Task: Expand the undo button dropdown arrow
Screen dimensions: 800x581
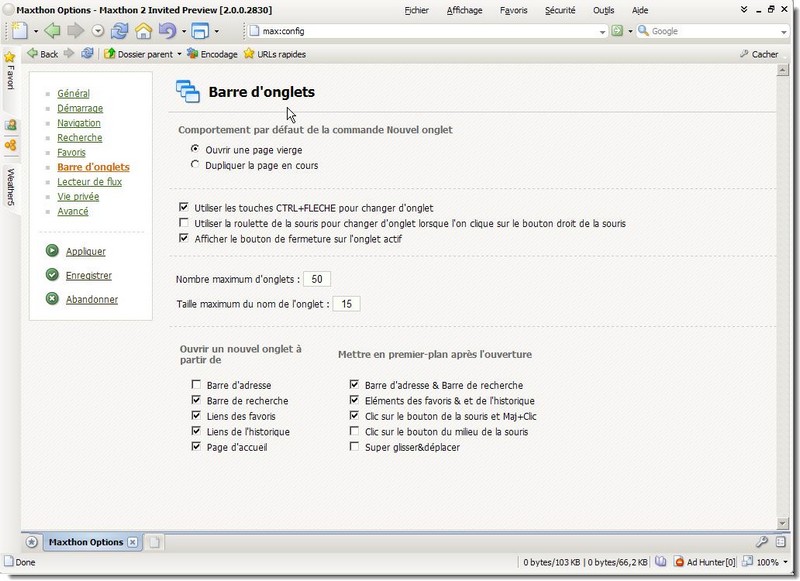Action: [x=184, y=31]
